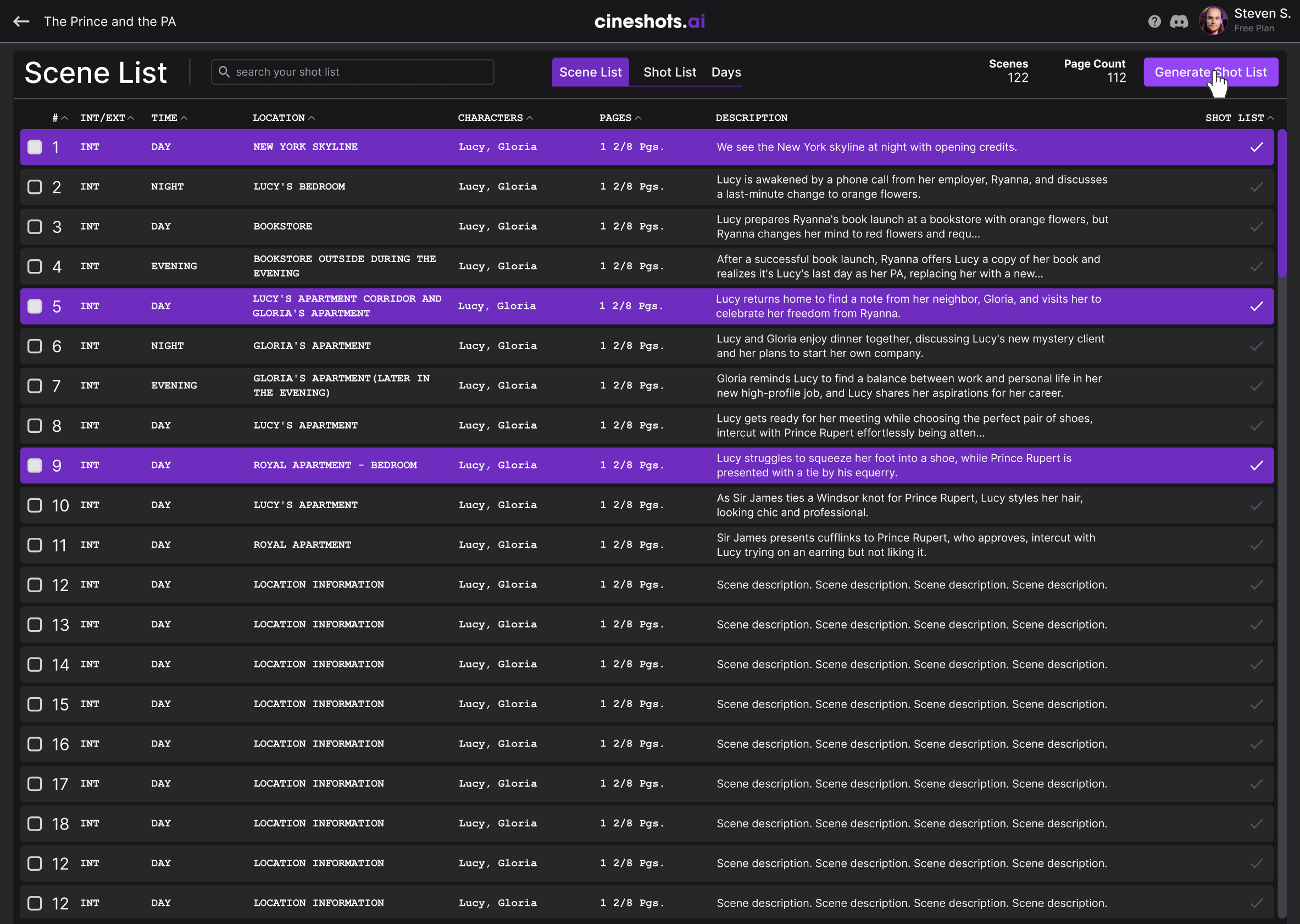Switch to the Shot List tab

click(670, 71)
